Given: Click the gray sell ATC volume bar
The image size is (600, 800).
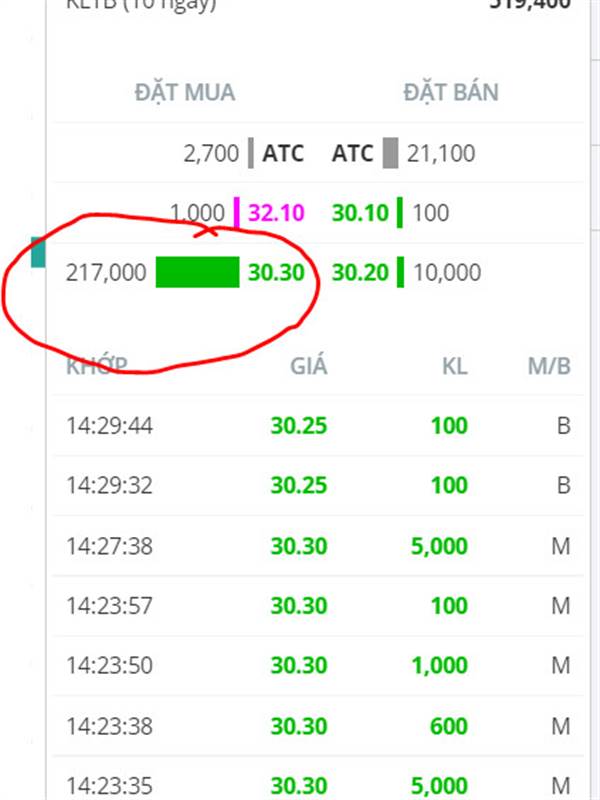Looking at the screenshot, I should click(x=390, y=153).
